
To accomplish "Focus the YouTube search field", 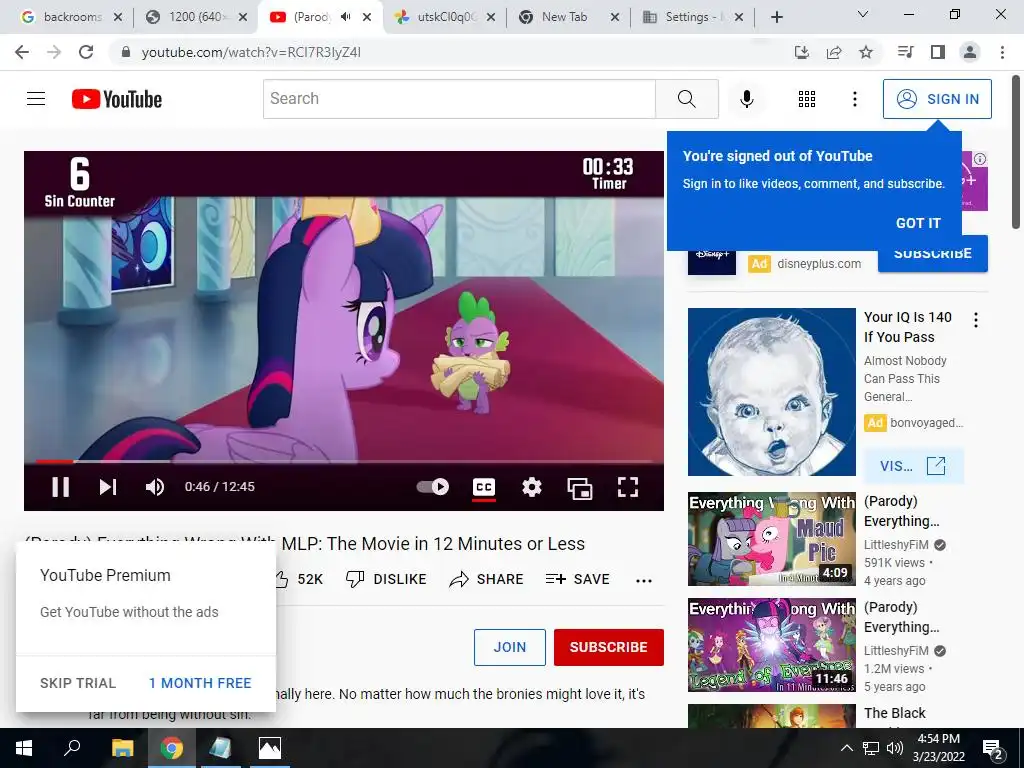I will (x=459, y=99).
